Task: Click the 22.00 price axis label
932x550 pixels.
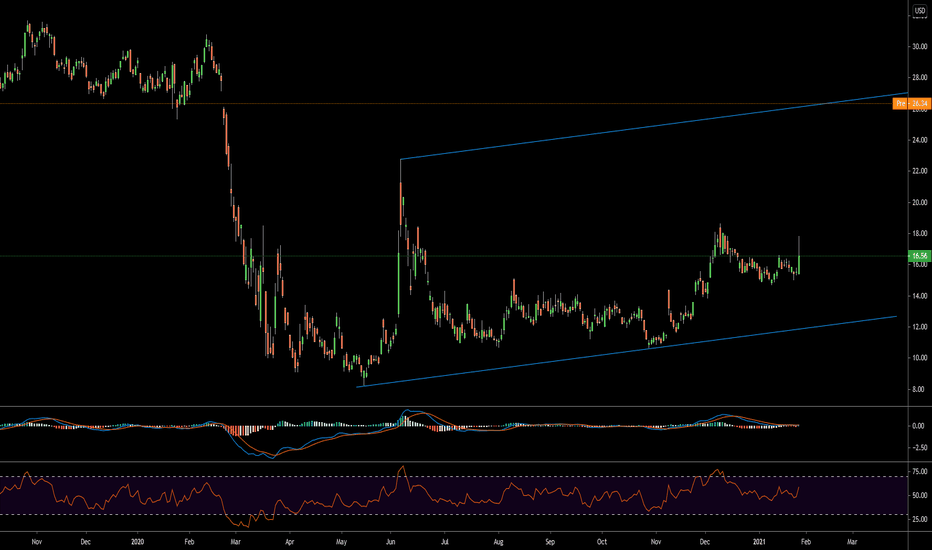Action: 920,171
